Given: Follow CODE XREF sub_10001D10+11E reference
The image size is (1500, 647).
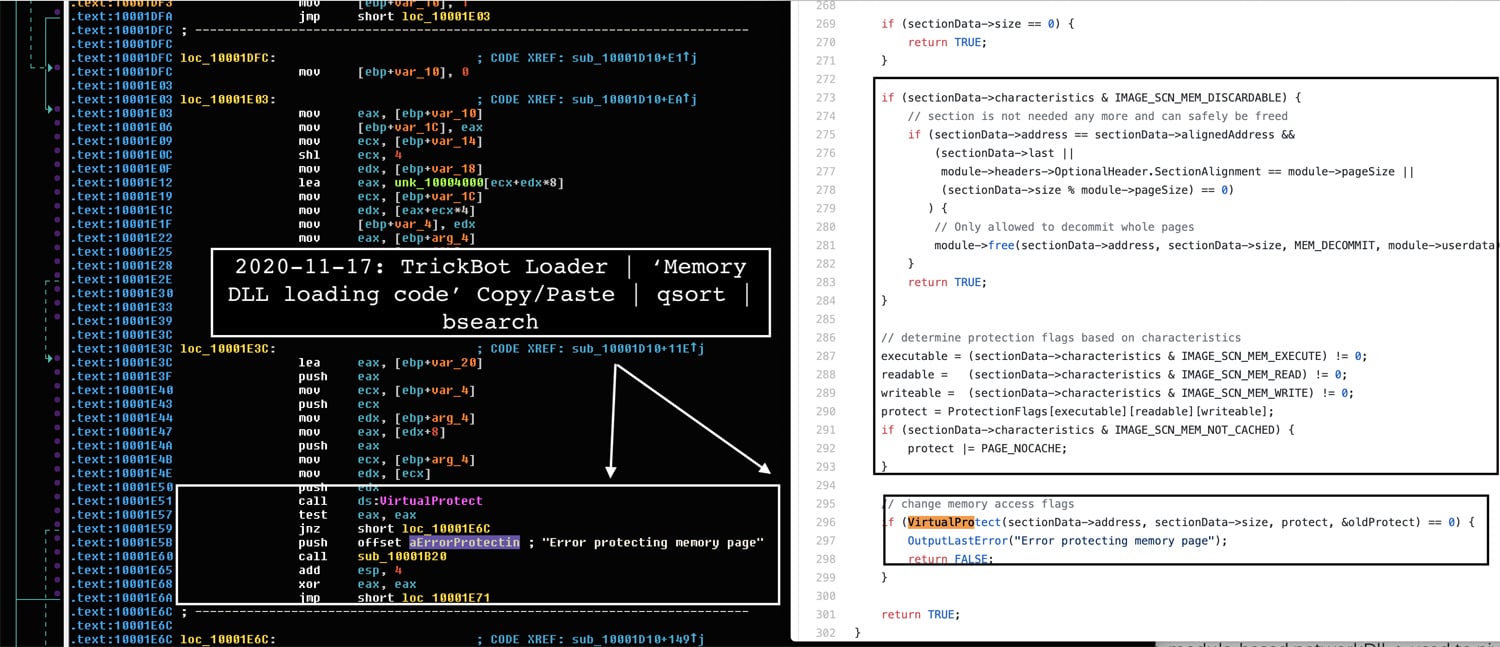Looking at the screenshot, I should [x=591, y=348].
